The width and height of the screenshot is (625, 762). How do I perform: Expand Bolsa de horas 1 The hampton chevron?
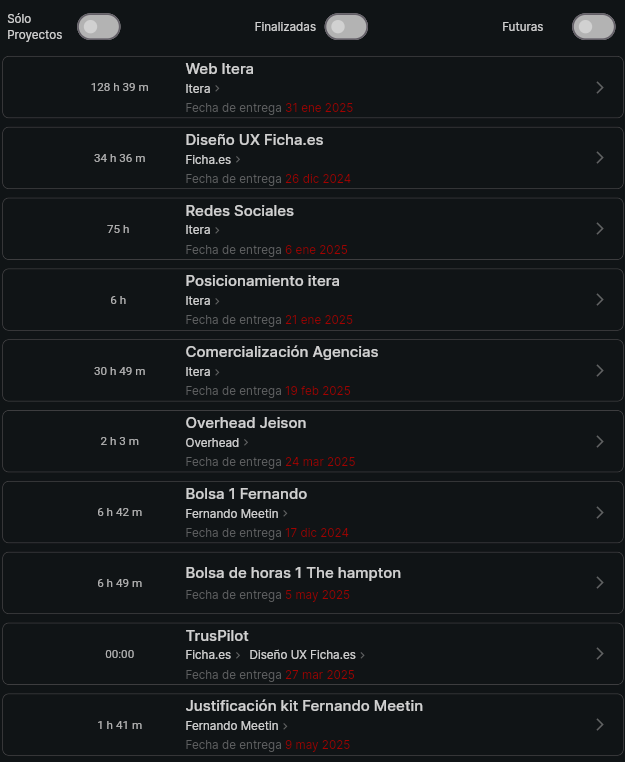(x=600, y=583)
